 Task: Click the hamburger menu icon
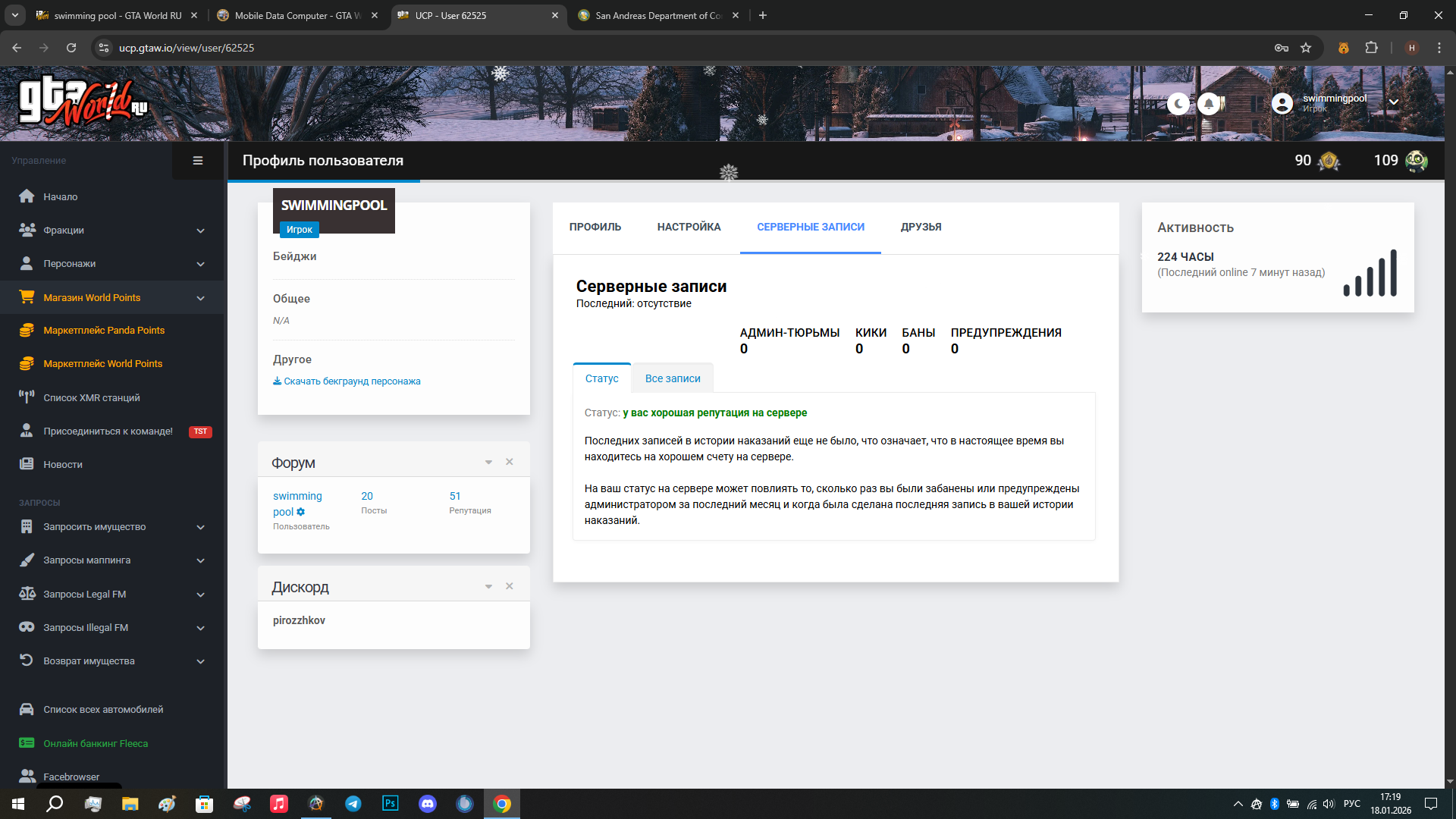coord(198,161)
